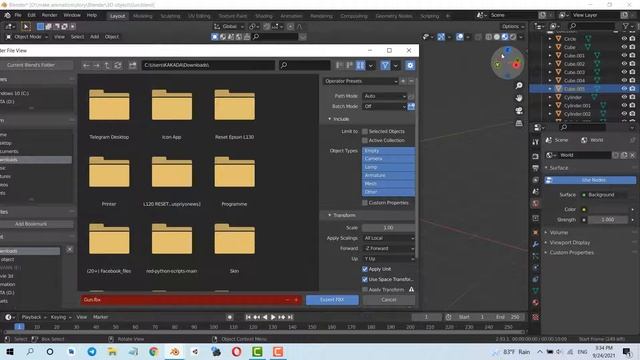This screenshot has width=640, height=360.
Task: Open the Apply Scalings dropdown
Action: click(x=388, y=238)
